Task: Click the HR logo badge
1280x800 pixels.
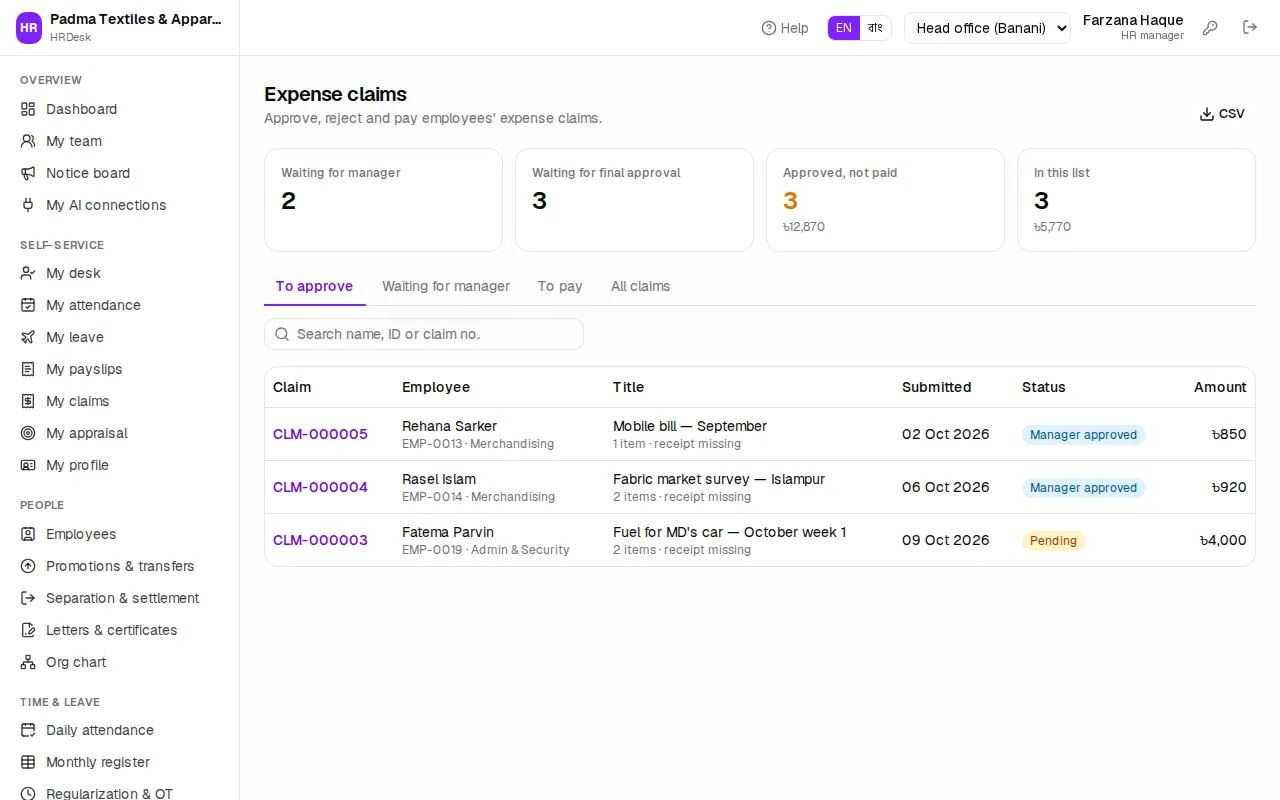Action: coord(29,28)
